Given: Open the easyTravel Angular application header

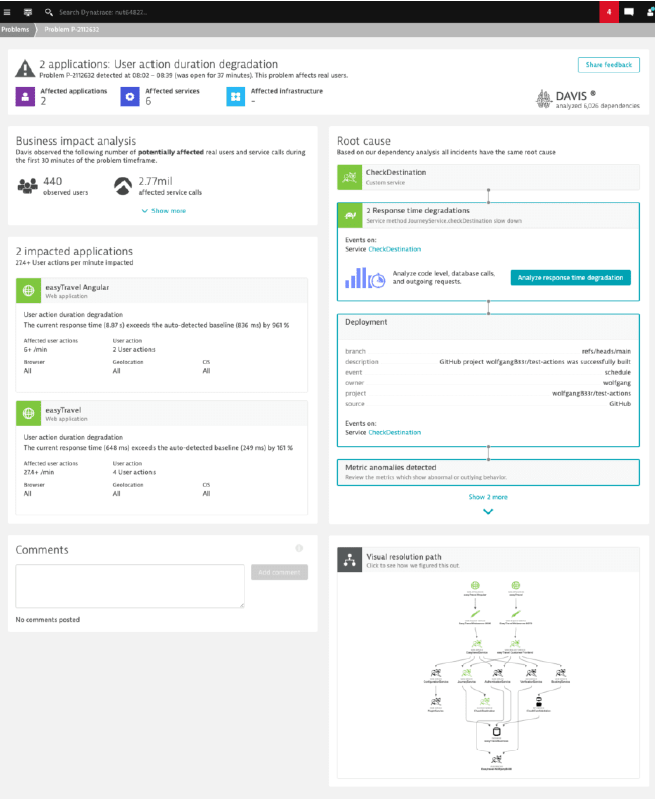Looking at the screenshot, I should point(162,290).
